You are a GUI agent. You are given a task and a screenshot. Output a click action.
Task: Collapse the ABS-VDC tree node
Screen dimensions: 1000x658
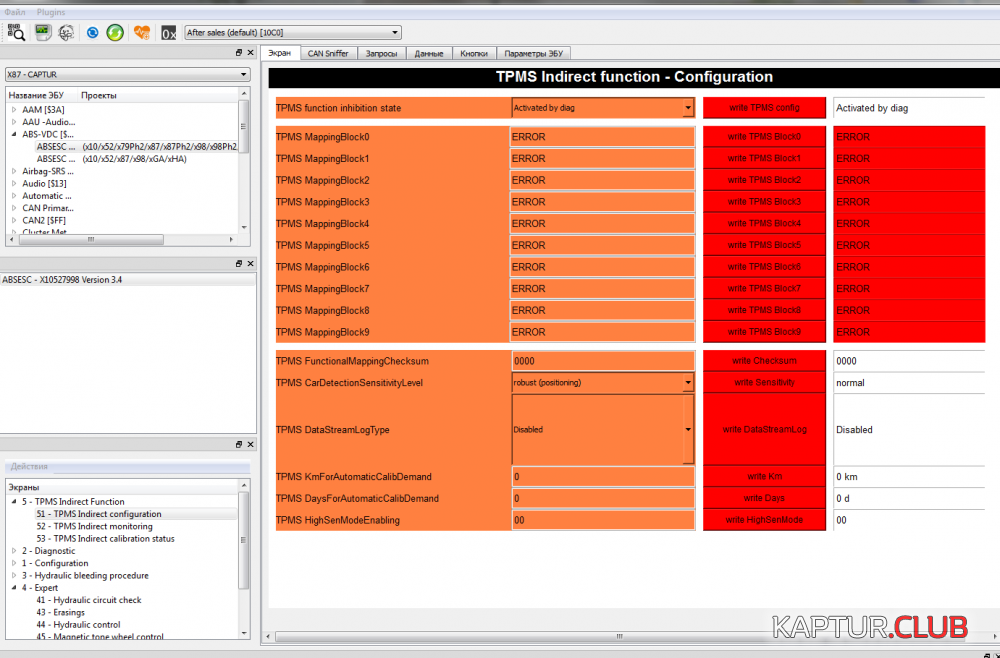pos(14,134)
